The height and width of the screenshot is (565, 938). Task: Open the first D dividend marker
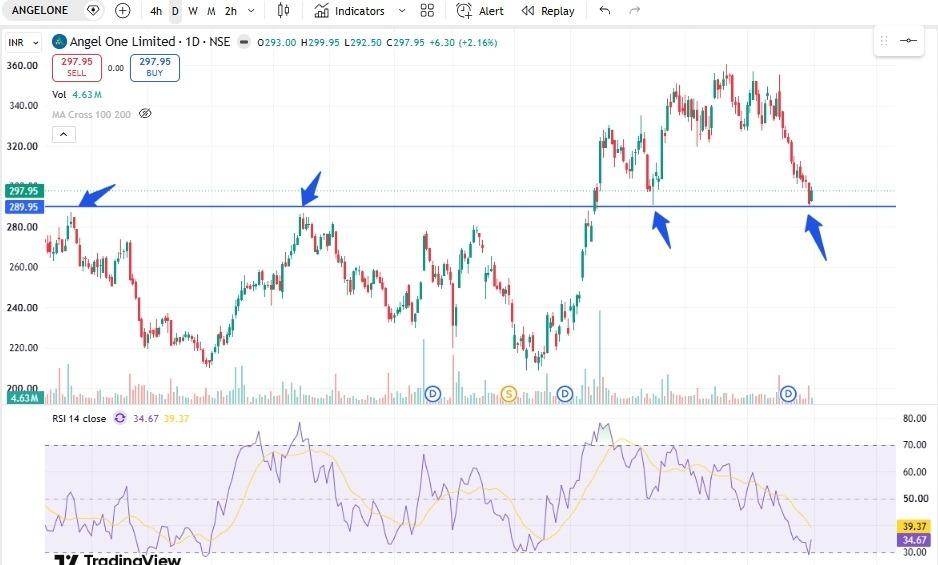click(x=433, y=394)
